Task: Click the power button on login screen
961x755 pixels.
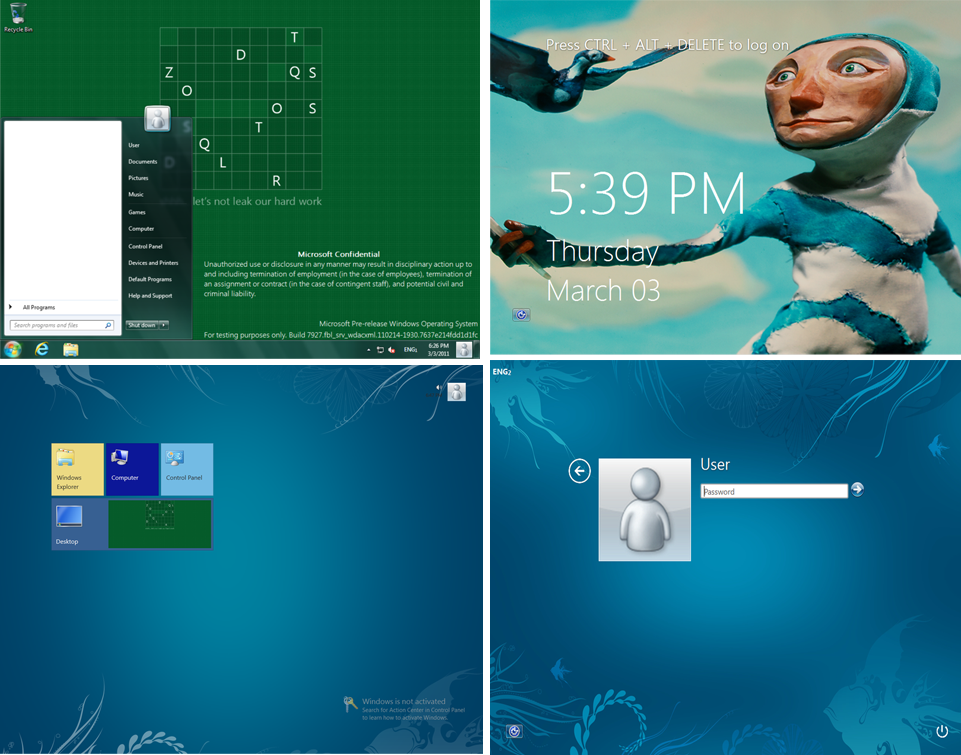Action: coord(942,731)
